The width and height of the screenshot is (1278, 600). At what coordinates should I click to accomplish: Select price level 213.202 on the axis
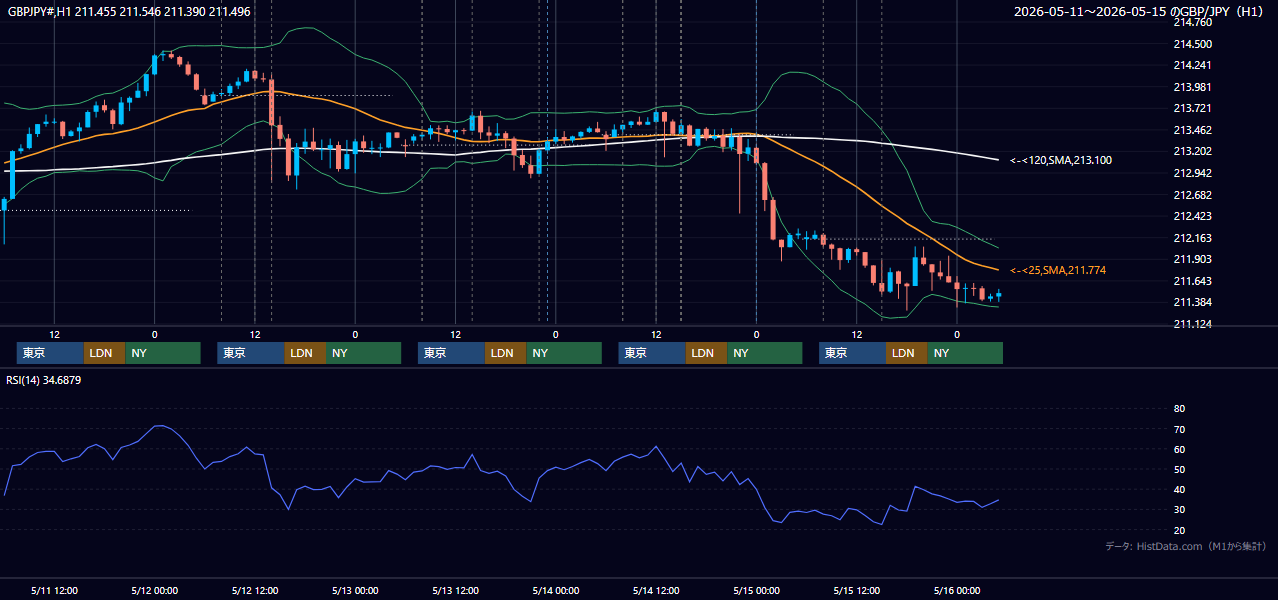pos(1193,152)
